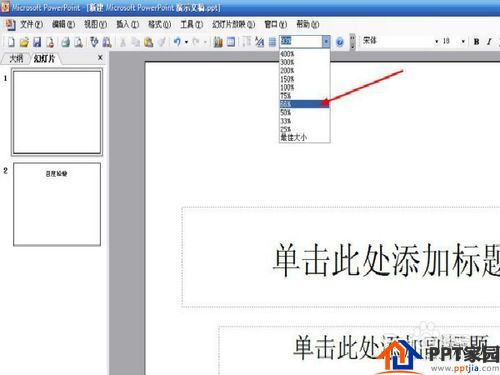This screenshot has width=500, height=375.
Task: Open the 窗口 menu
Action: point(275,24)
